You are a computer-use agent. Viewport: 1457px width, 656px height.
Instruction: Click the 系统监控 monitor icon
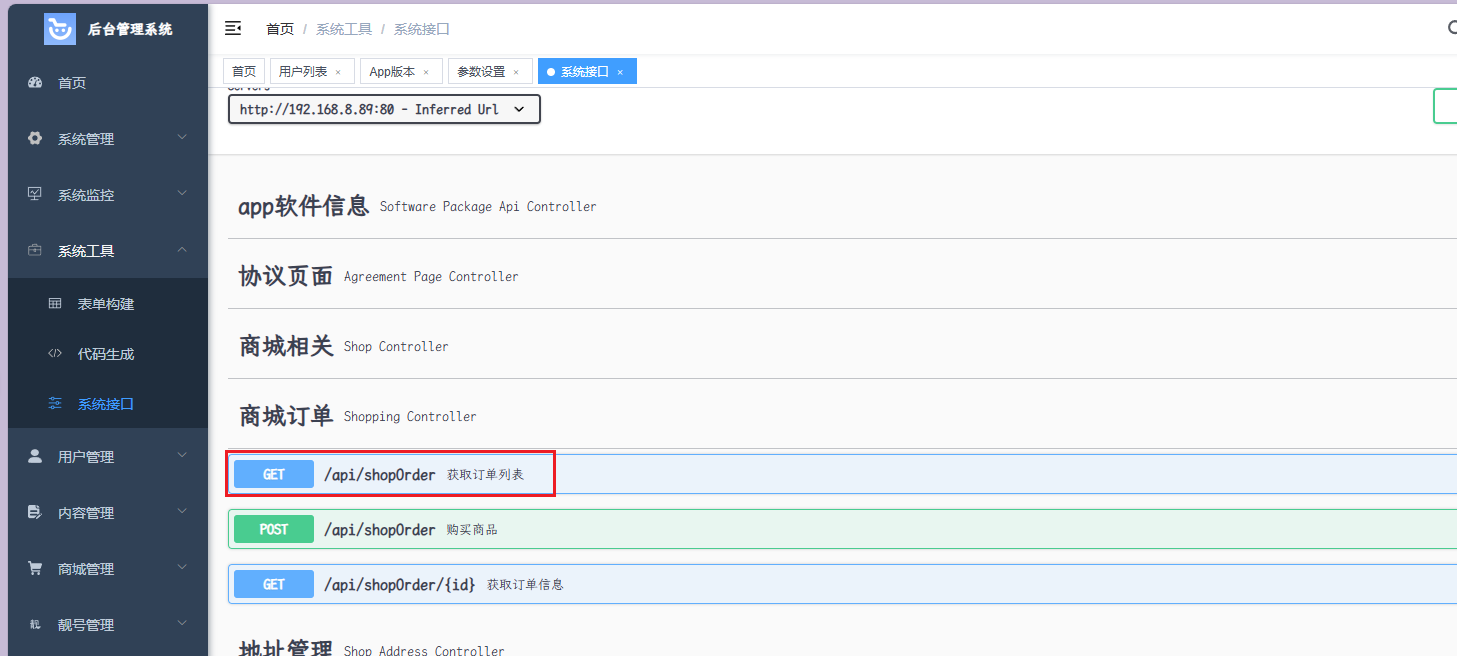click(x=35, y=194)
